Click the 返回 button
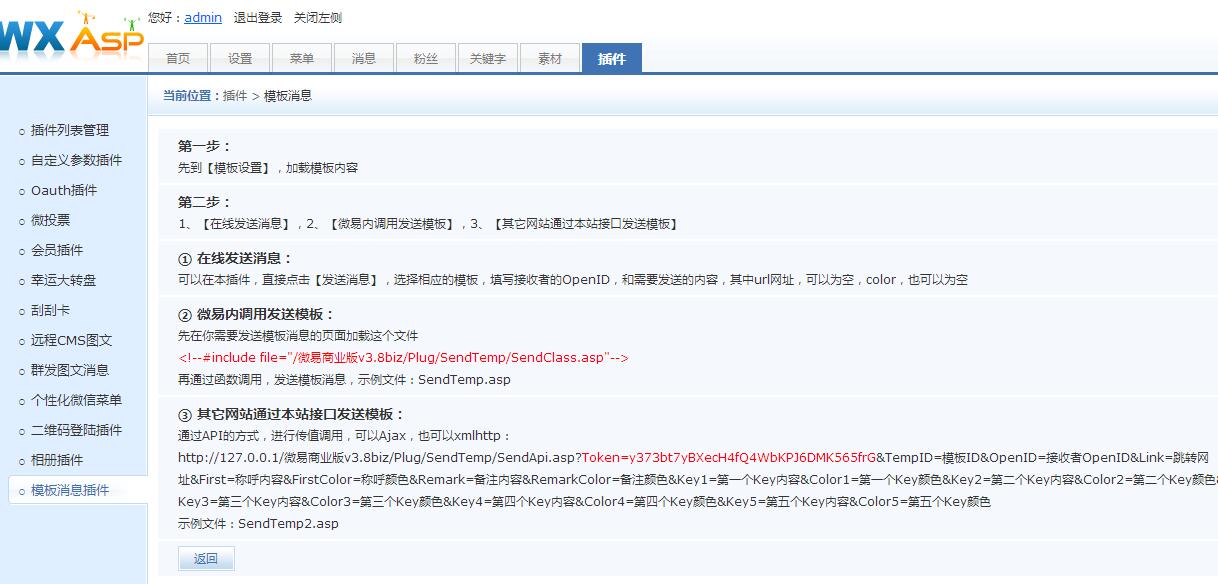 point(206,559)
